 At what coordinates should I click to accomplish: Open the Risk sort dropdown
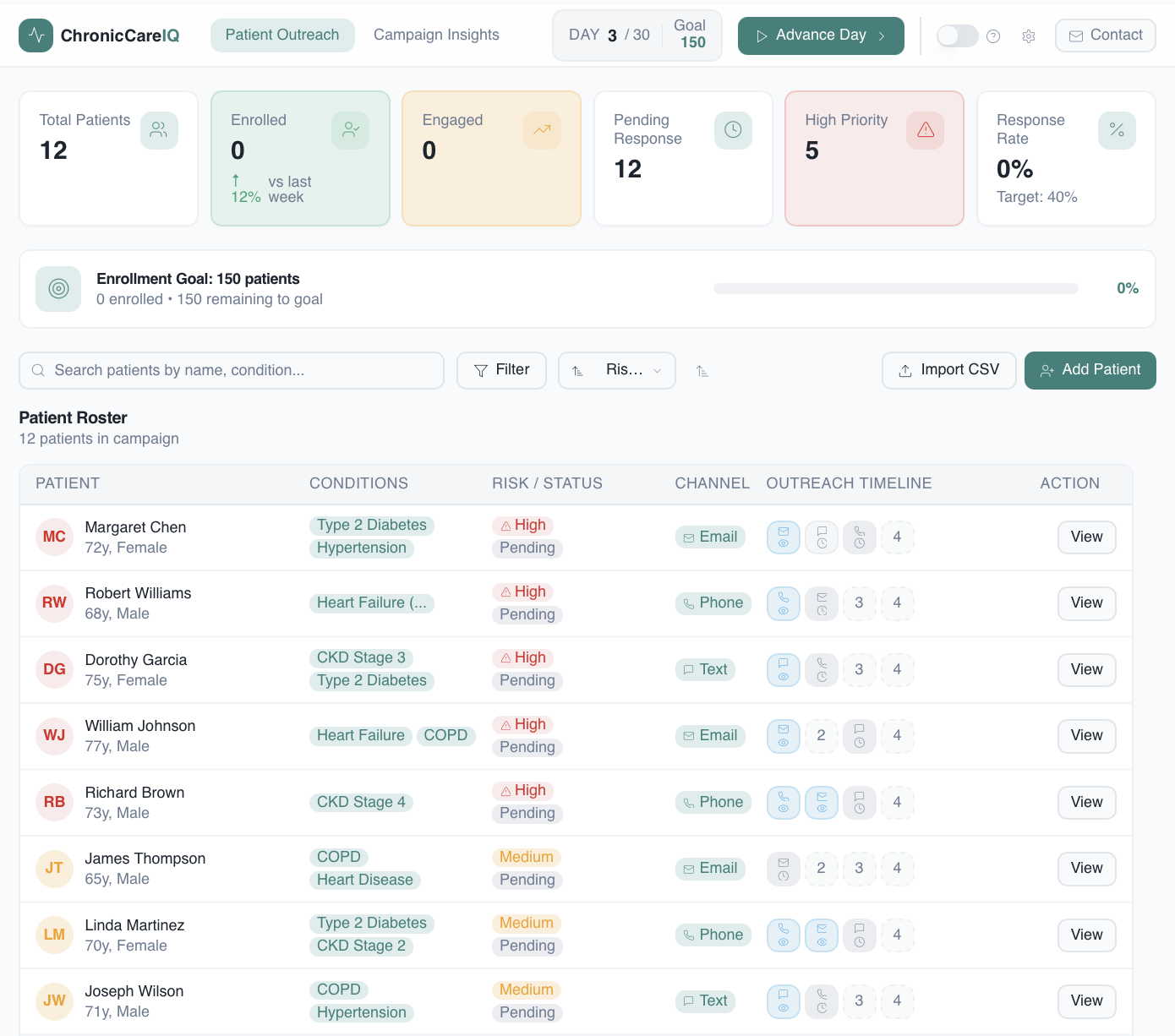(617, 371)
